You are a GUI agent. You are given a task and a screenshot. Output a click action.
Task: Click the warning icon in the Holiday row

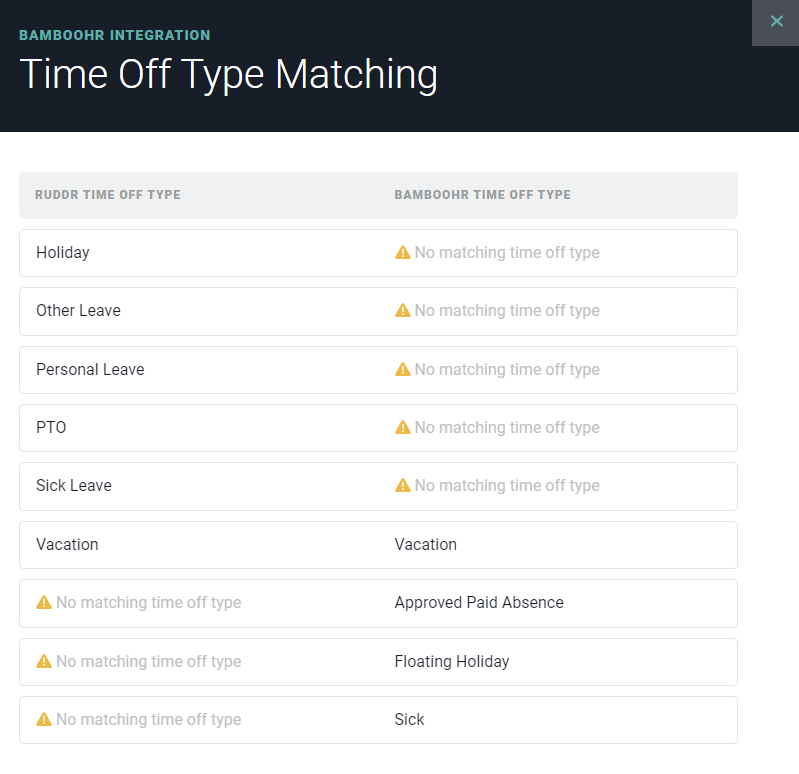pyautogui.click(x=403, y=252)
